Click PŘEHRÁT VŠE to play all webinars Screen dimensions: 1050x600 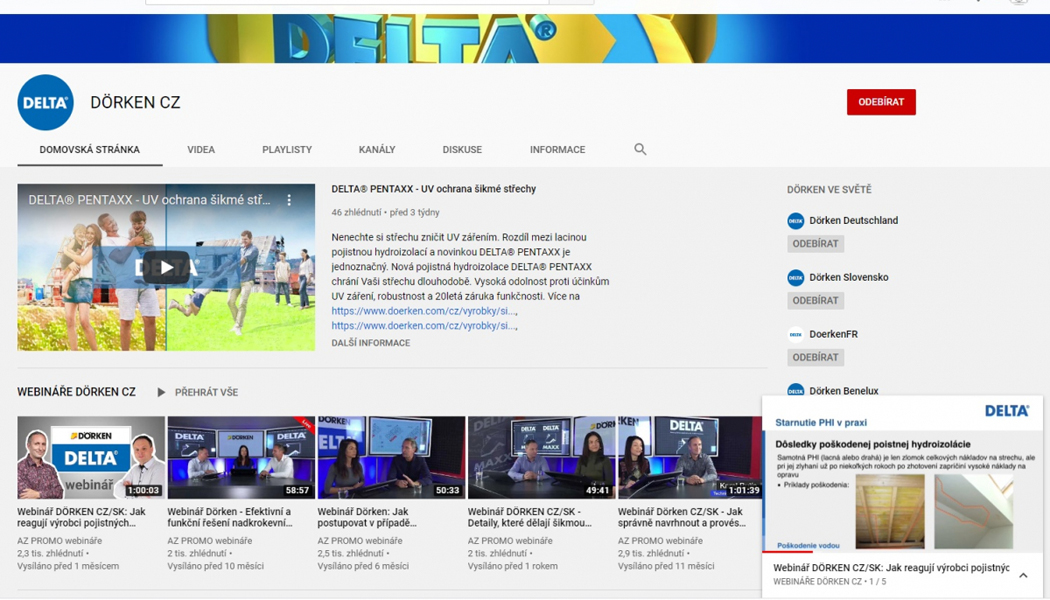[206, 392]
